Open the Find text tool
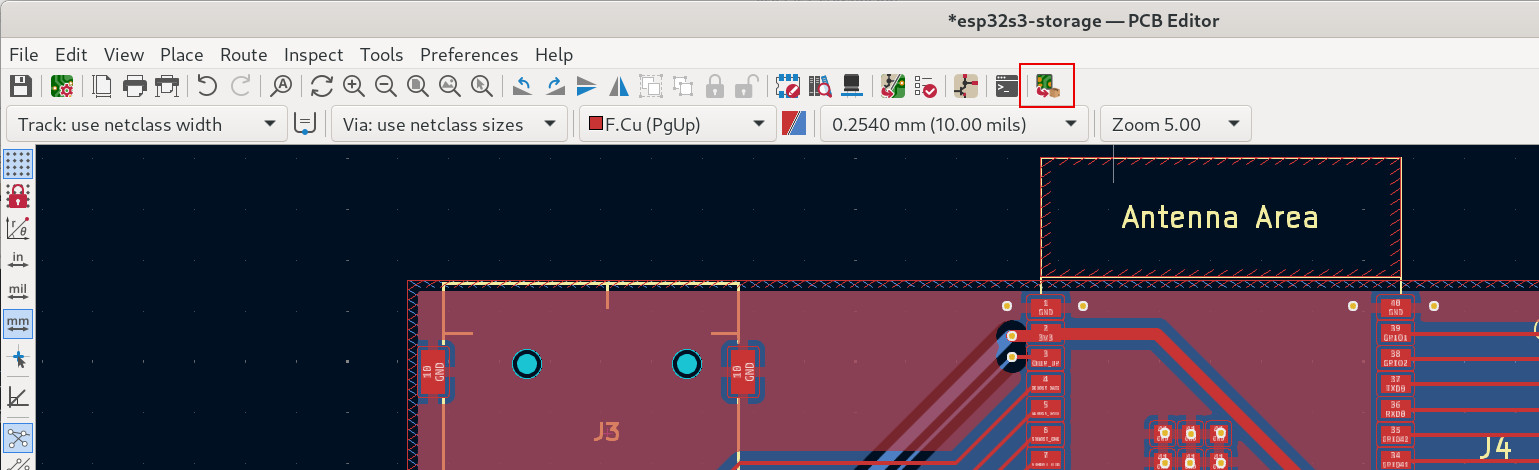Image resolution: width=1539 pixels, height=470 pixels. pyautogui.click(x=282, y=86)
